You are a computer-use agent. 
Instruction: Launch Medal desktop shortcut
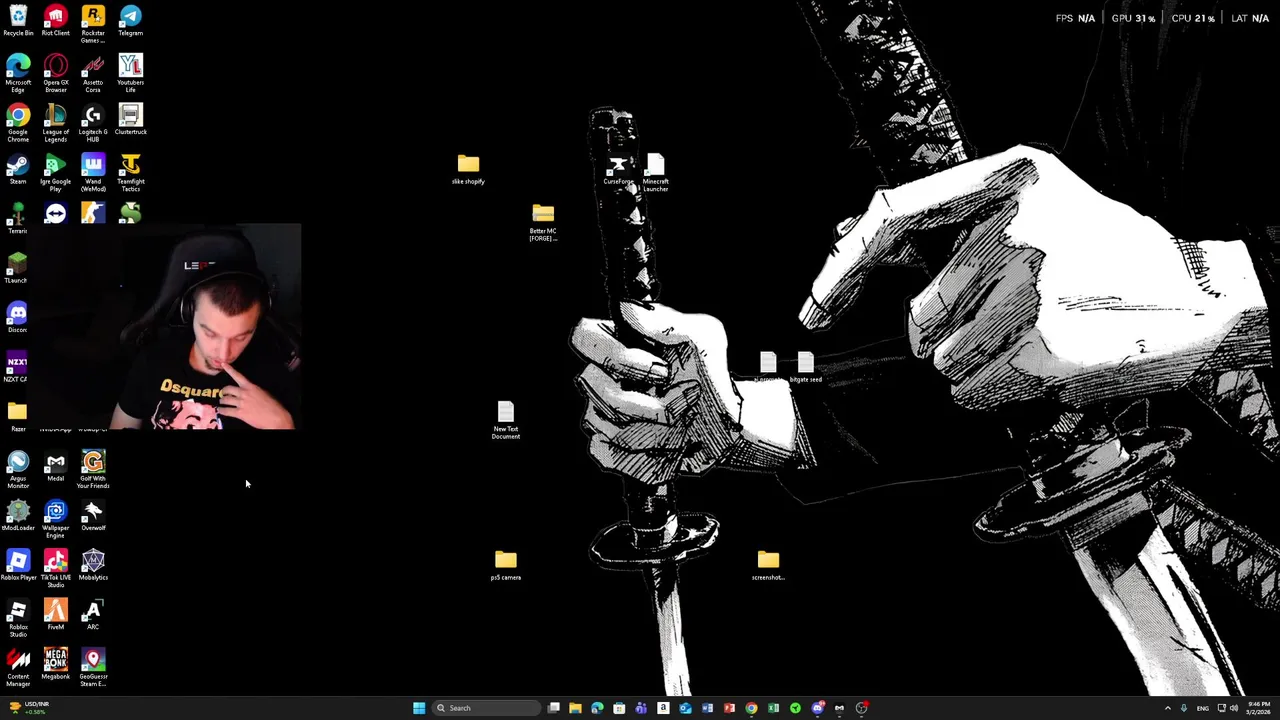click(x=55, y=466)
